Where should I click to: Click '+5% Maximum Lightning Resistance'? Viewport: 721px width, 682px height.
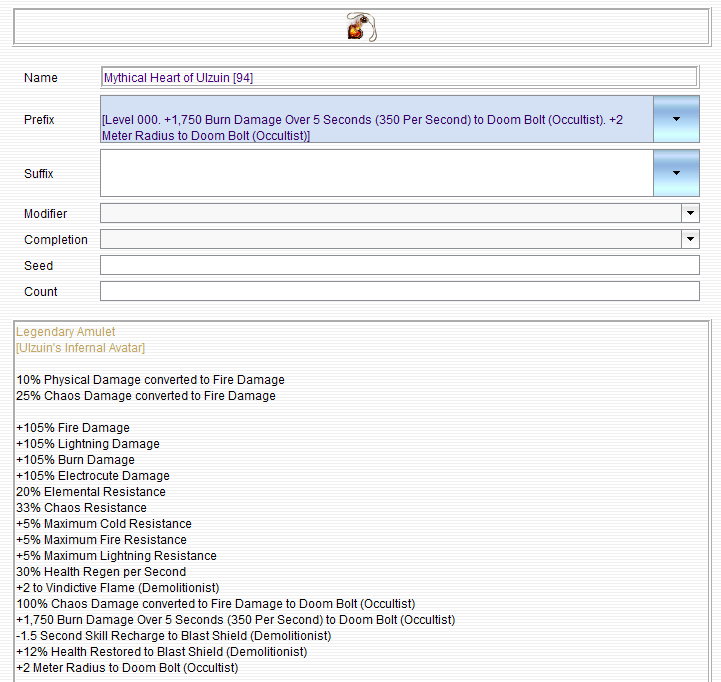(x=116, y=556)
